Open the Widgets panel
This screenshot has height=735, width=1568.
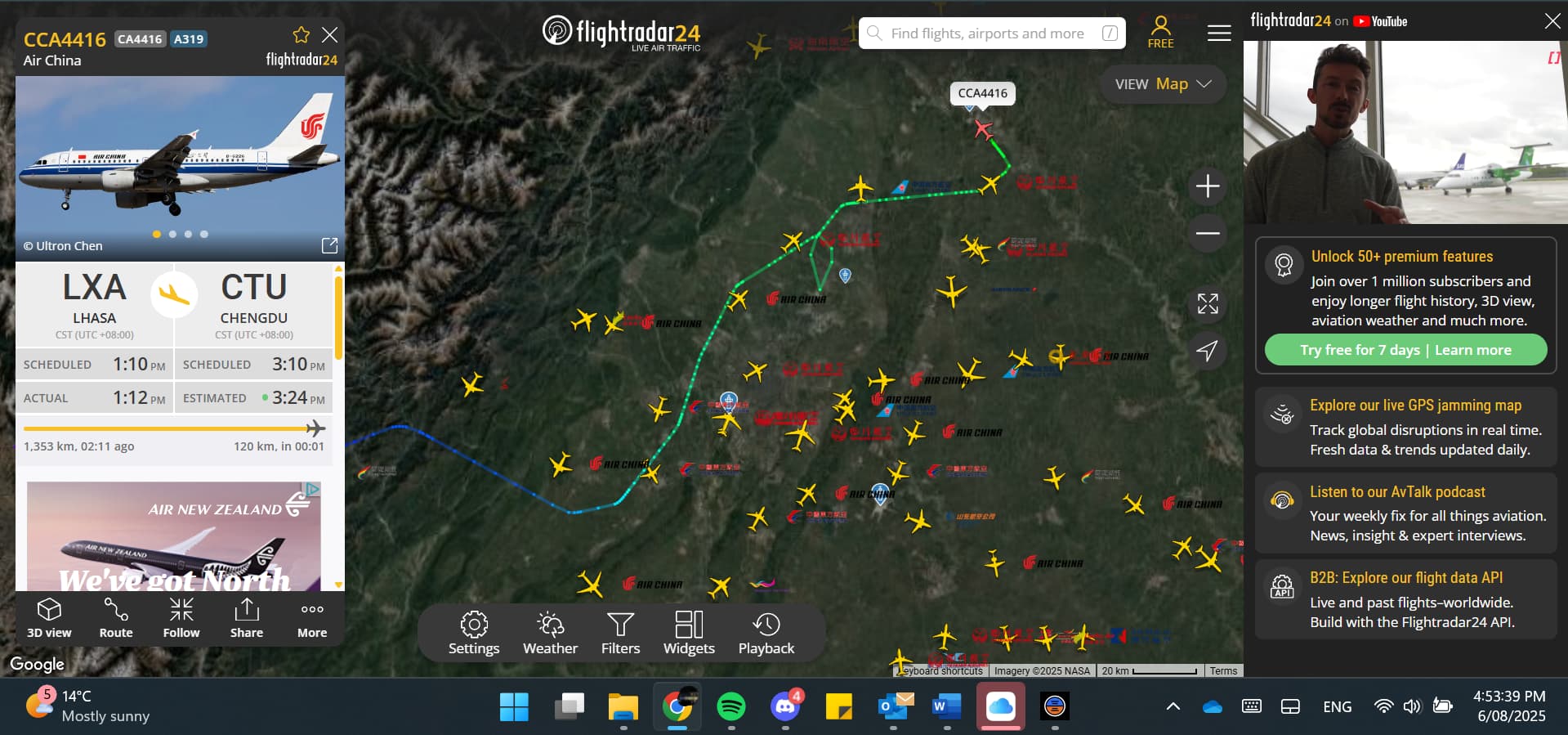[x=689, y=634]
